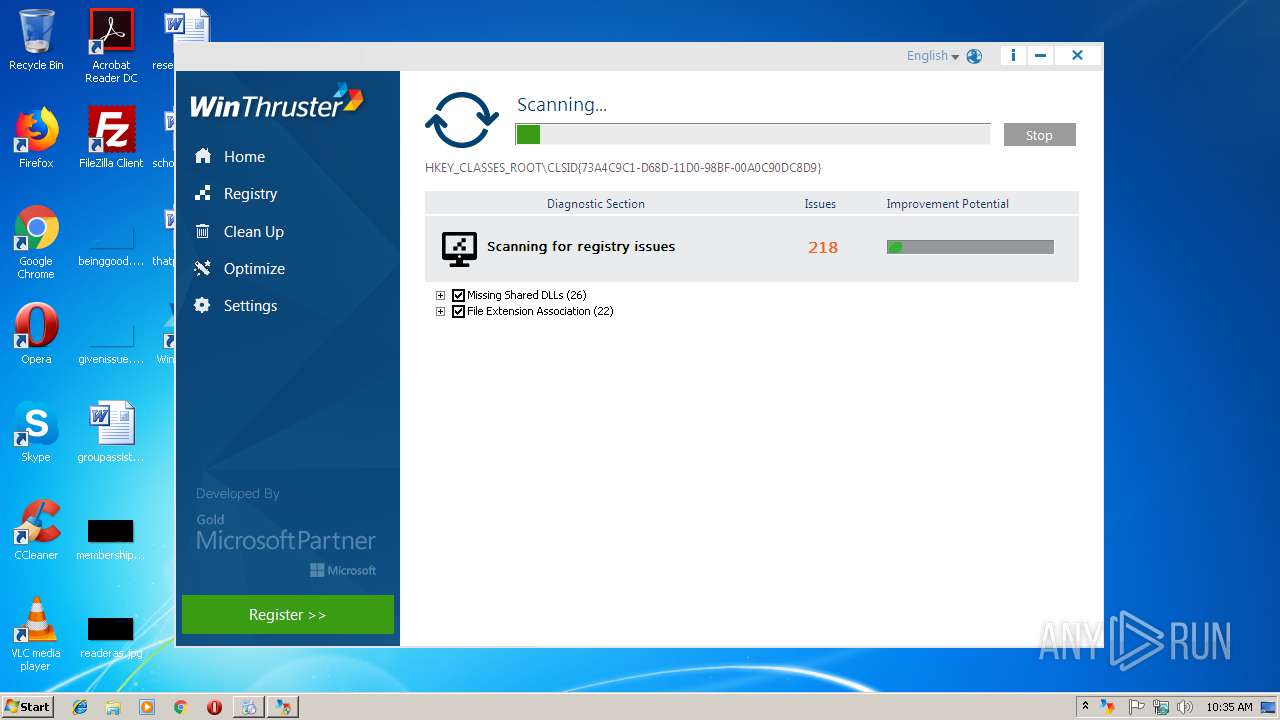Open CCleaner desktop shortcut
1280x720 pixels.
[36, 530]
